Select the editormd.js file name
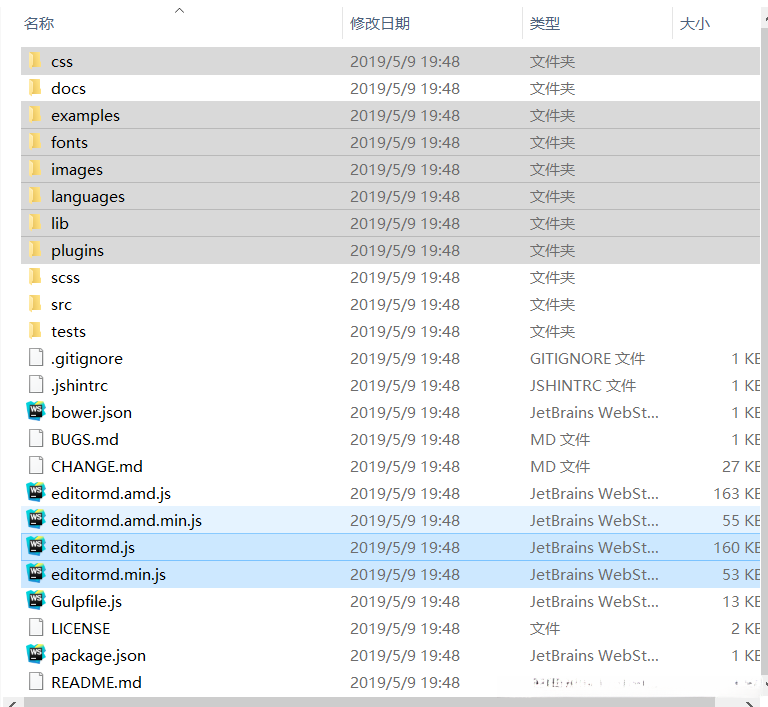This screenshot has height=707, width=768. point(93,547)
